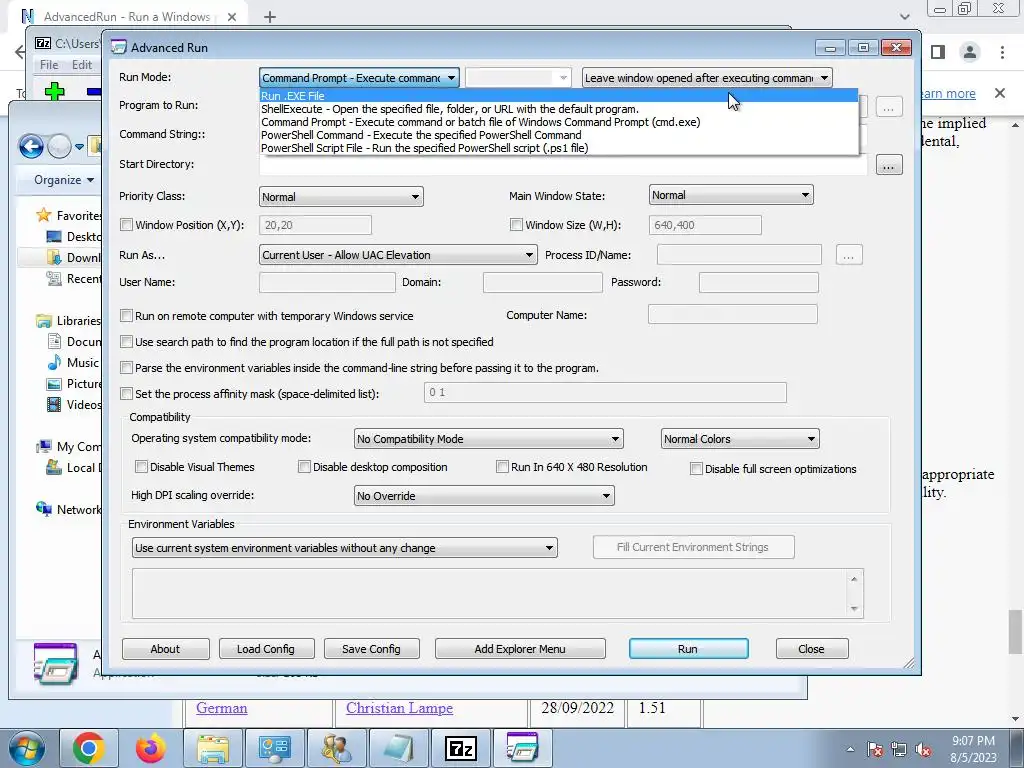
Task: Toggle process affinity mask checkbox
Action: [127, 394]
